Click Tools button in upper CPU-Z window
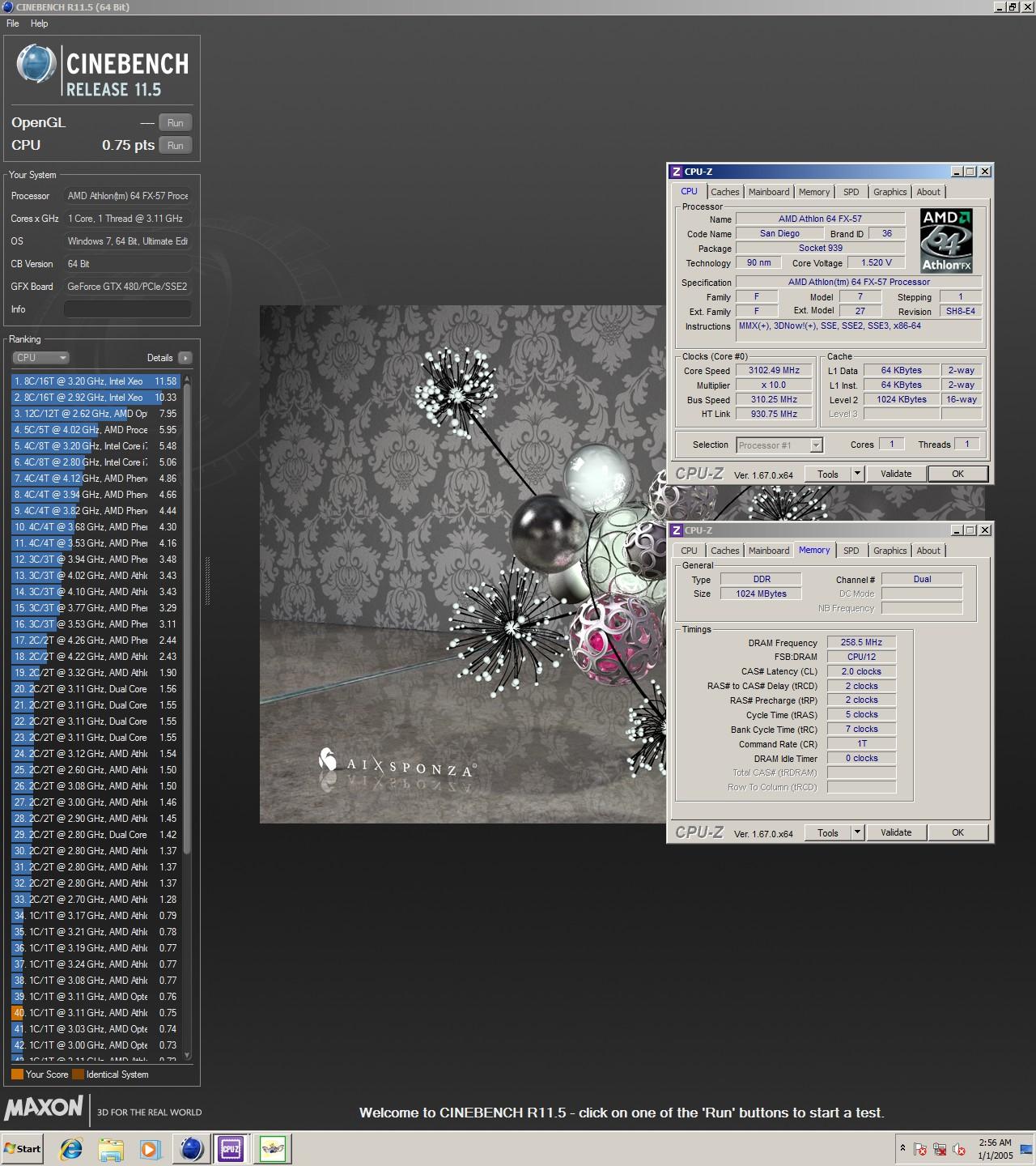Image resolution: width=1036 pixels, height=1166 pixels. (x=828, y=474)
